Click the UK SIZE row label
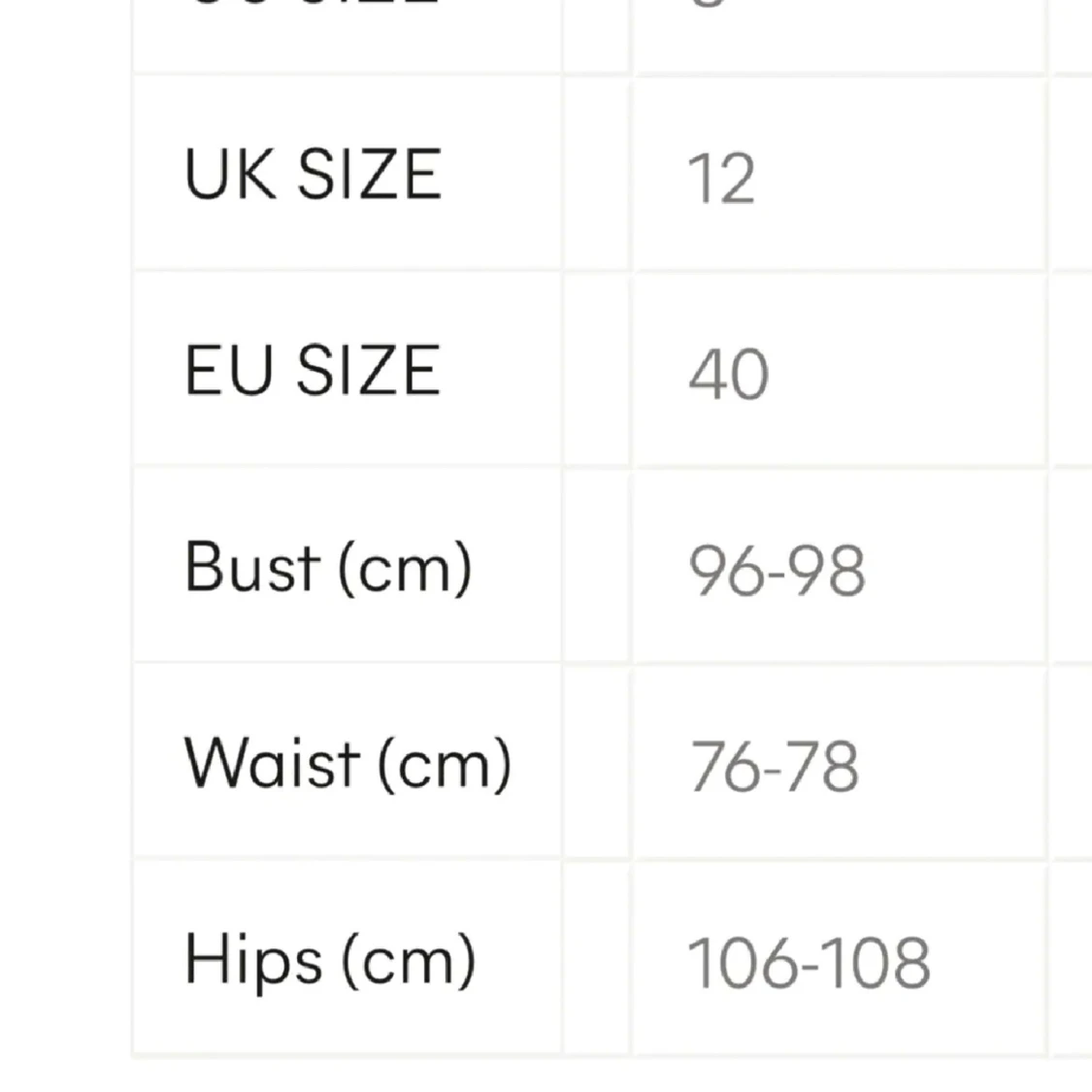The height and width of the screenshot is (1092, 1092). tap(313, 175)
